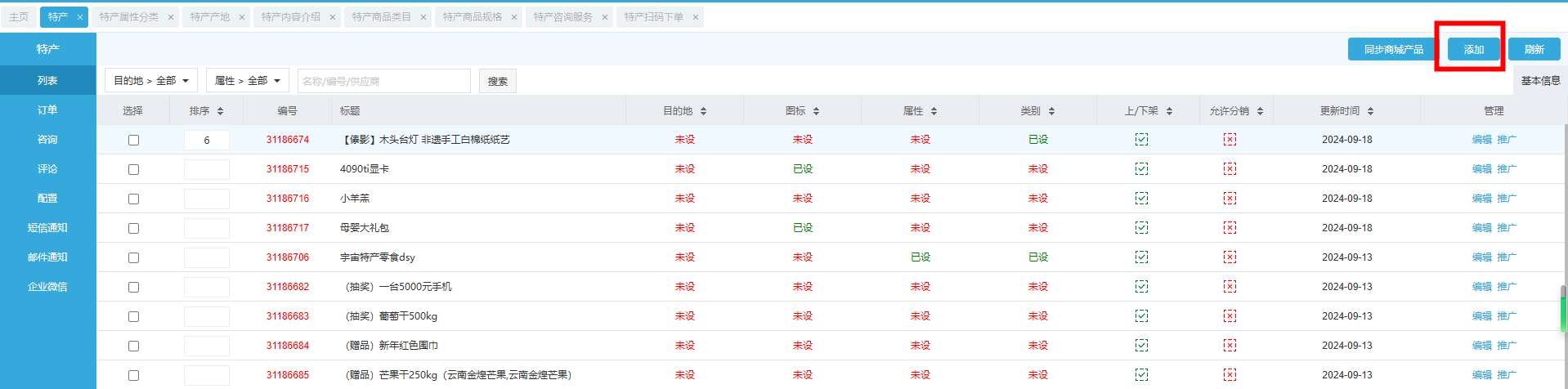
Task: Toggle 允许分销 icon for 4090ti显卡
Action: (1230, 169)
